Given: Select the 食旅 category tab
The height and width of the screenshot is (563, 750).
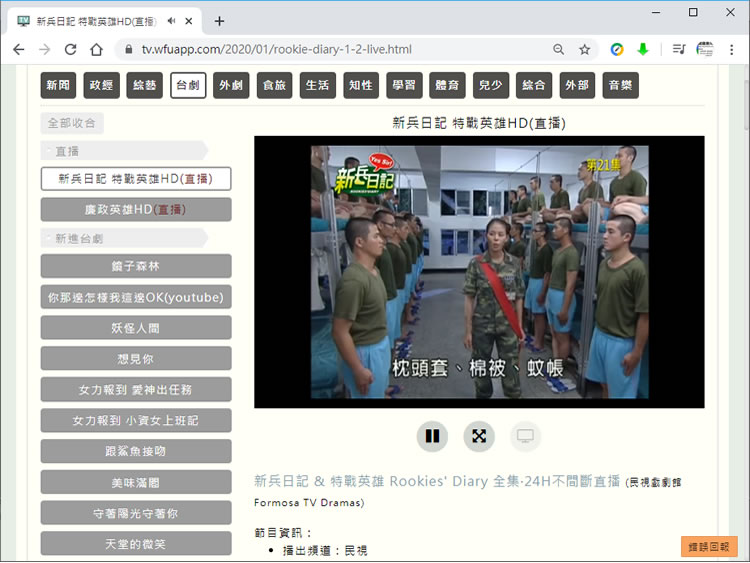Looking at the screenshot, I should pos(275,85).
